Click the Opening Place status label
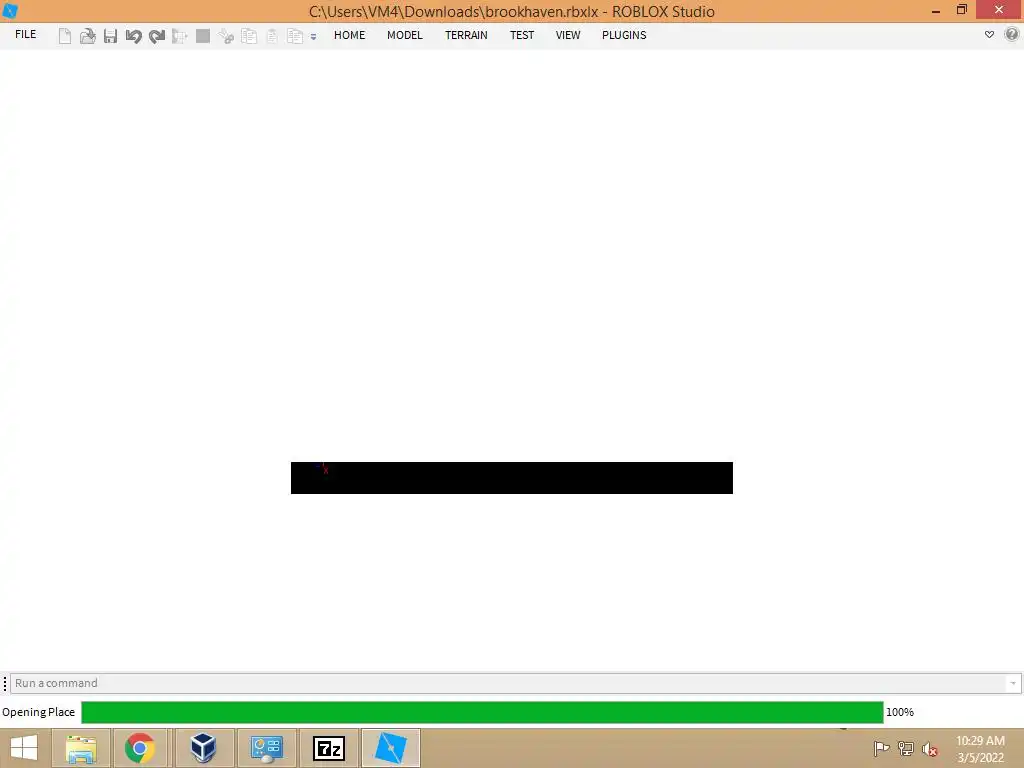 click(x=39, y=712)
